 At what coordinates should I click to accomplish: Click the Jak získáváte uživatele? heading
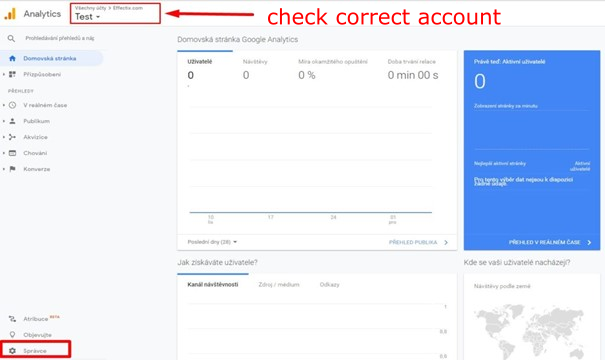tap(217, 262)
